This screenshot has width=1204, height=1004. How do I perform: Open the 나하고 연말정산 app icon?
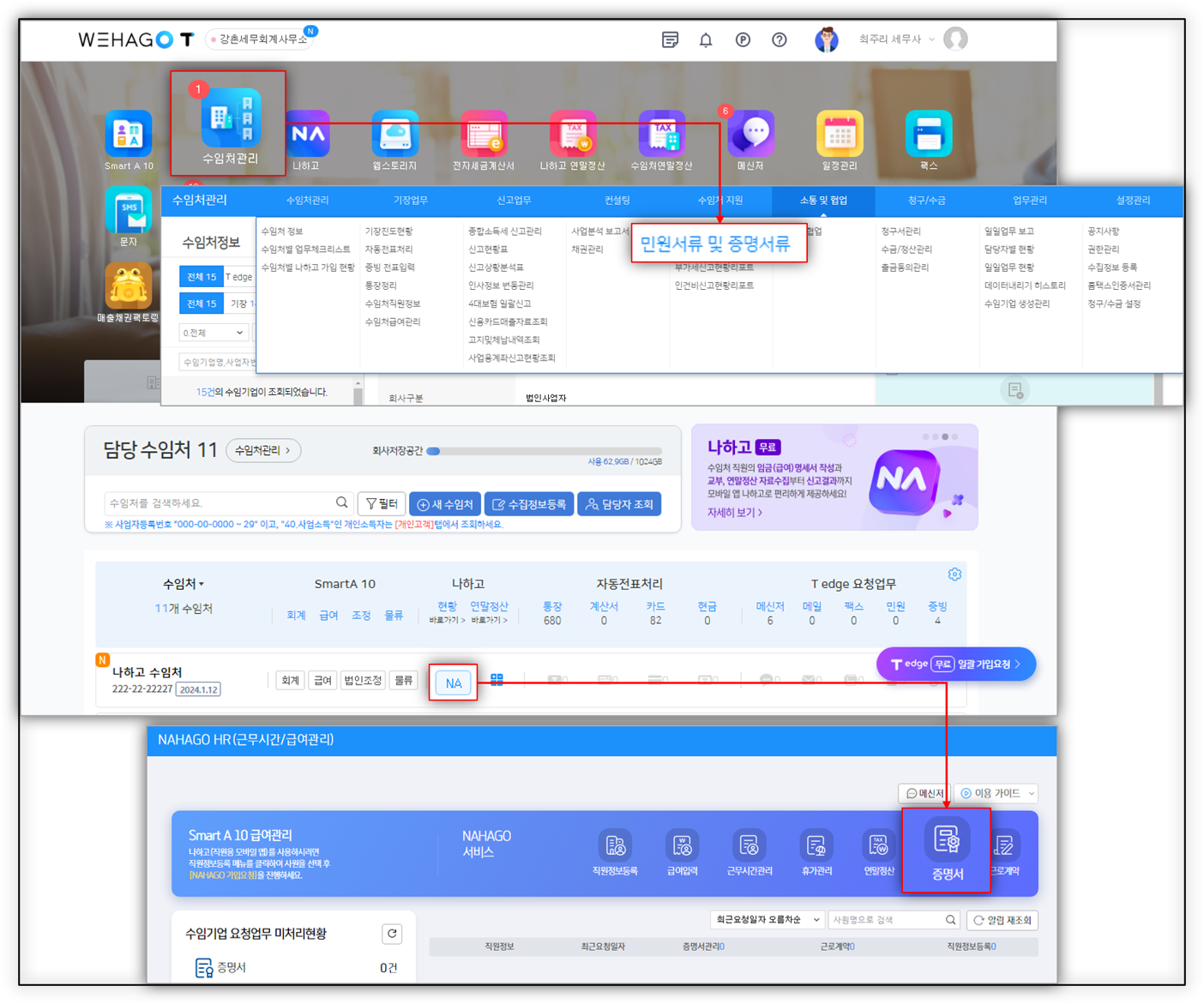(x=573, y=134)
